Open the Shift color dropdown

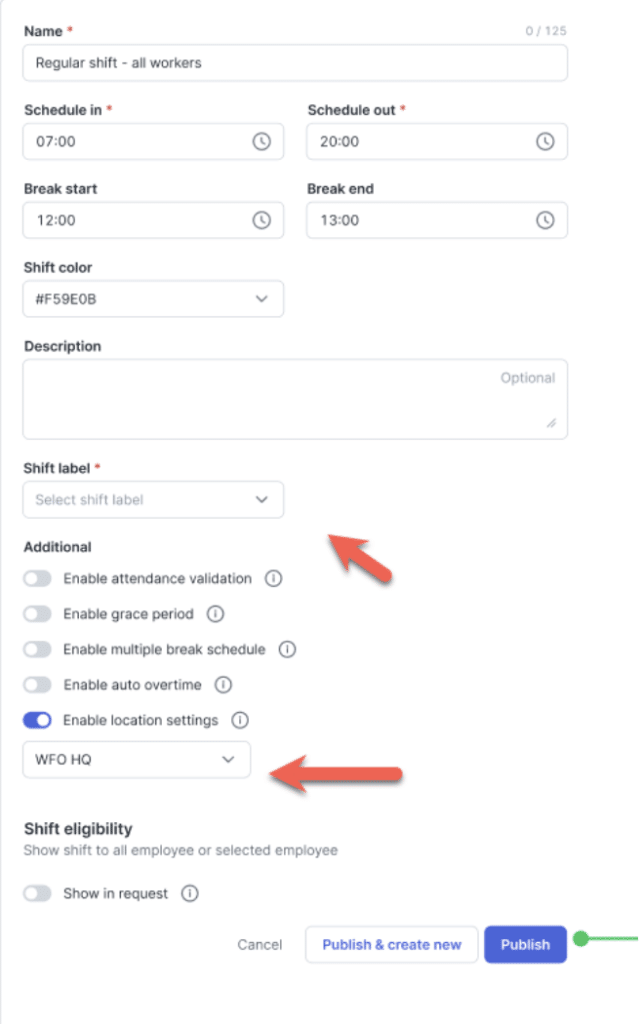(x=153, y=299)
